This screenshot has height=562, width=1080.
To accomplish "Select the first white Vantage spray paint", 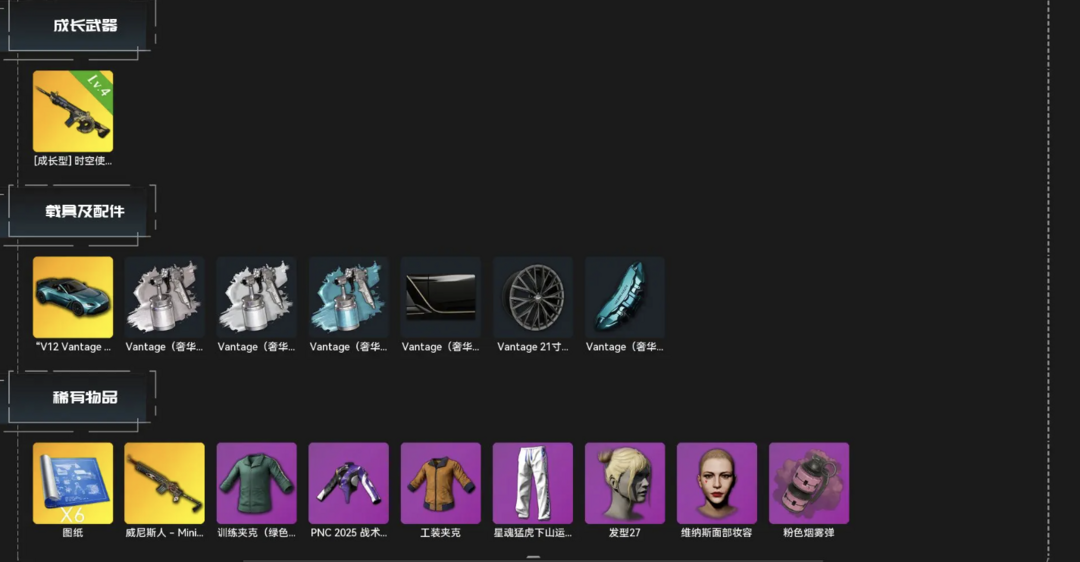I will point(165,298).
